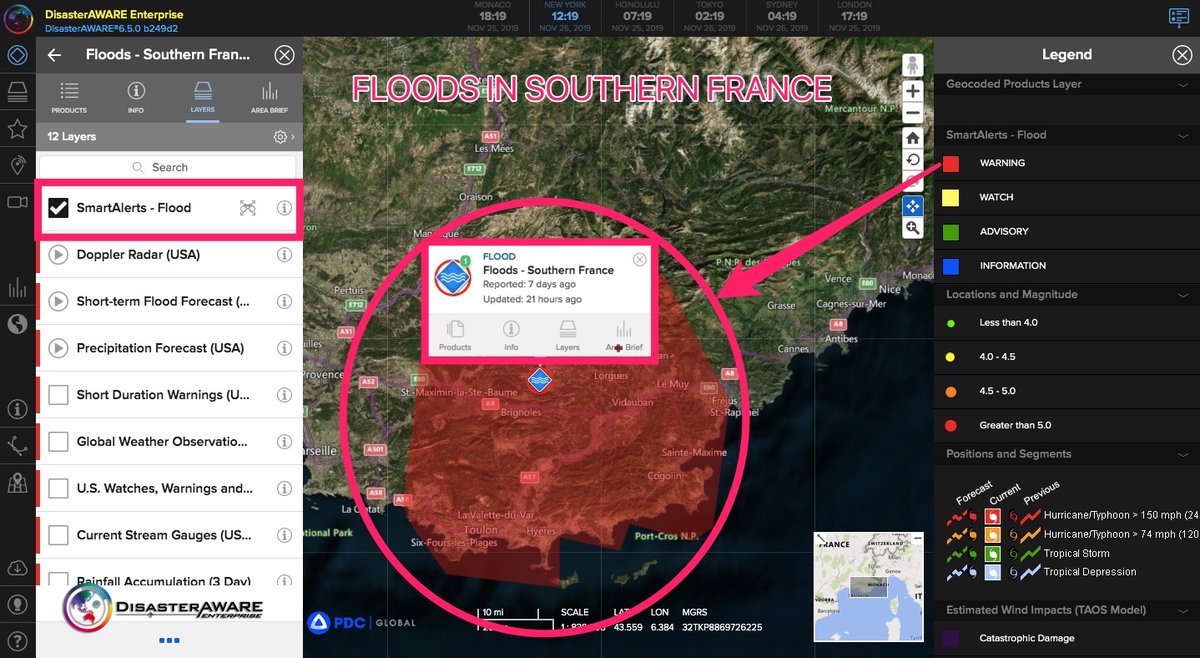1200x658 pixels.
Task: Show info for Short Duration Warnings layer
Action: 284,395
